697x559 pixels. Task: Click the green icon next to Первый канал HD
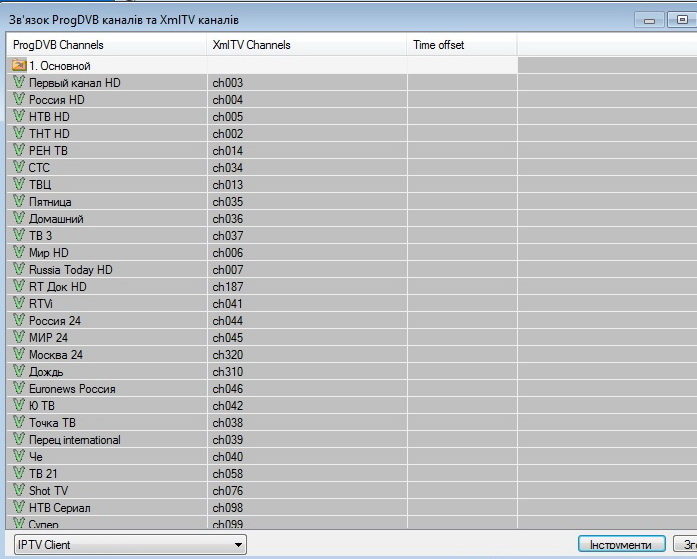tap(19, 83)
